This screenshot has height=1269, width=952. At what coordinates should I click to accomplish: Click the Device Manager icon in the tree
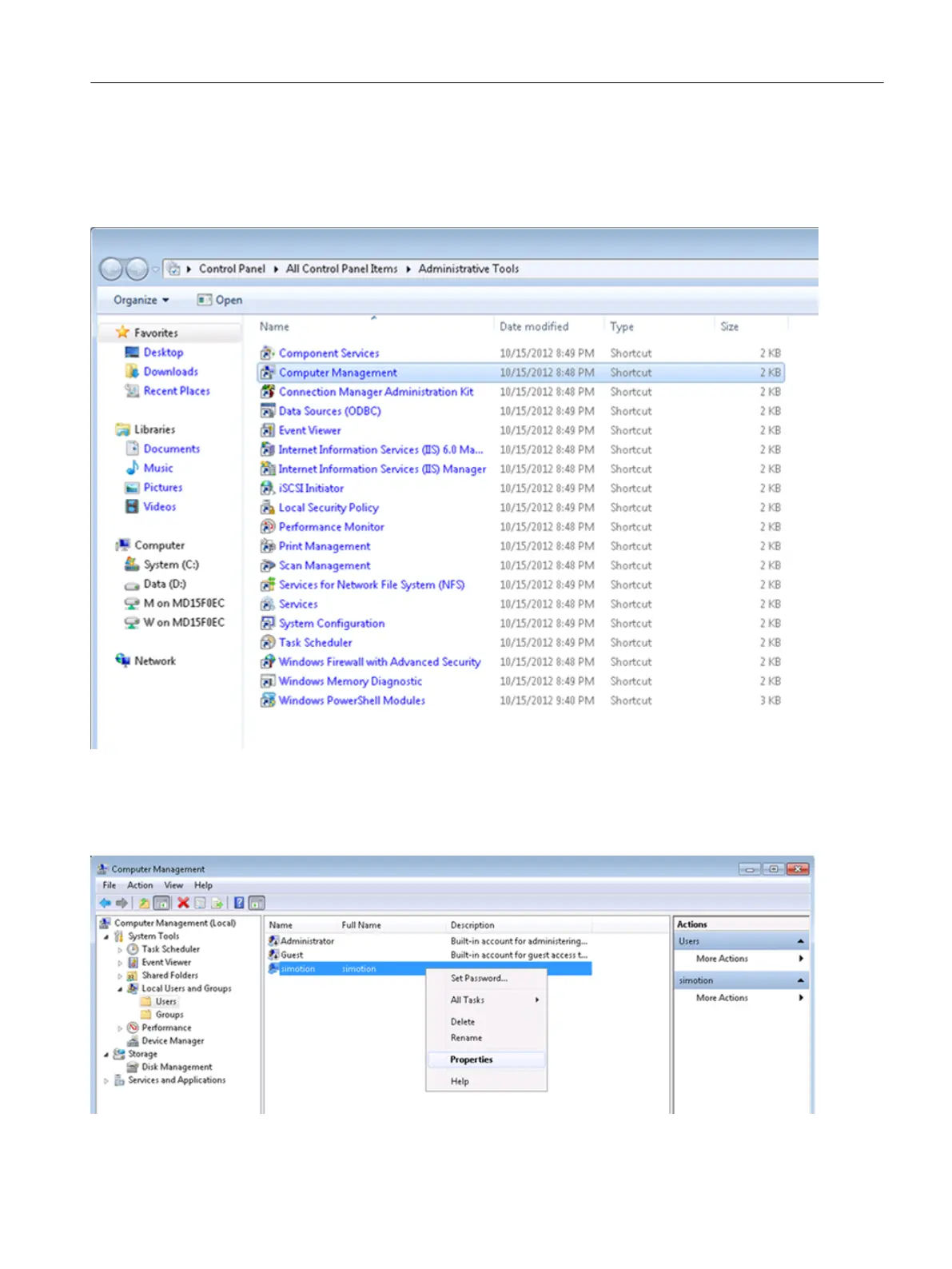point(133,1041)
